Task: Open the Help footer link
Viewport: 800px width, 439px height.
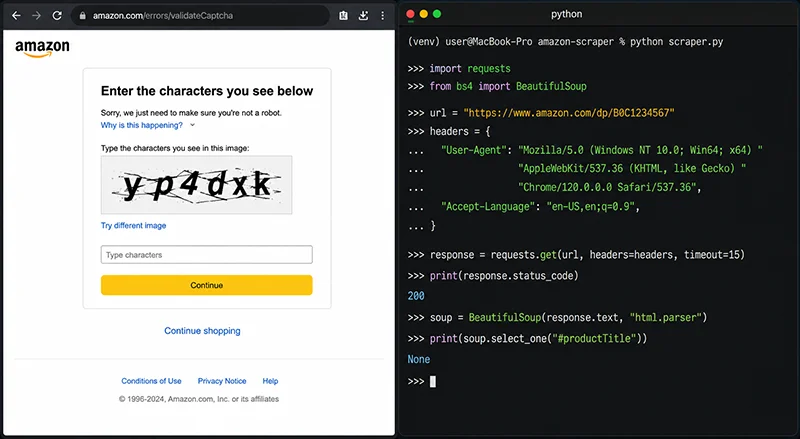Action: pos(270,381)
